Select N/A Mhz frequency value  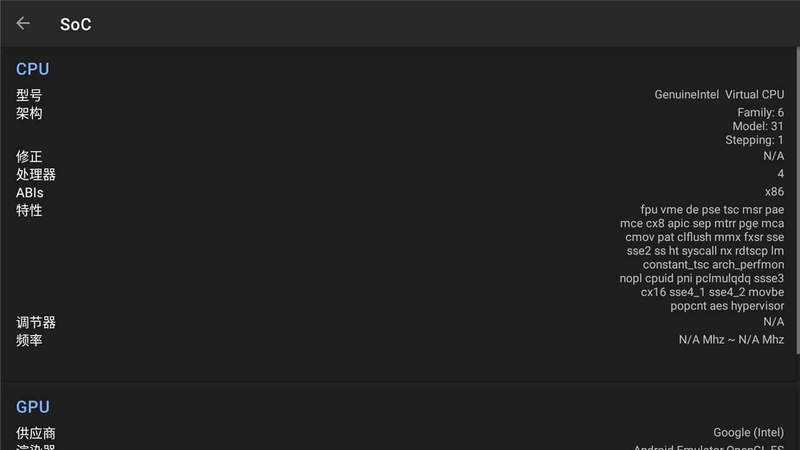pos(731,339)
